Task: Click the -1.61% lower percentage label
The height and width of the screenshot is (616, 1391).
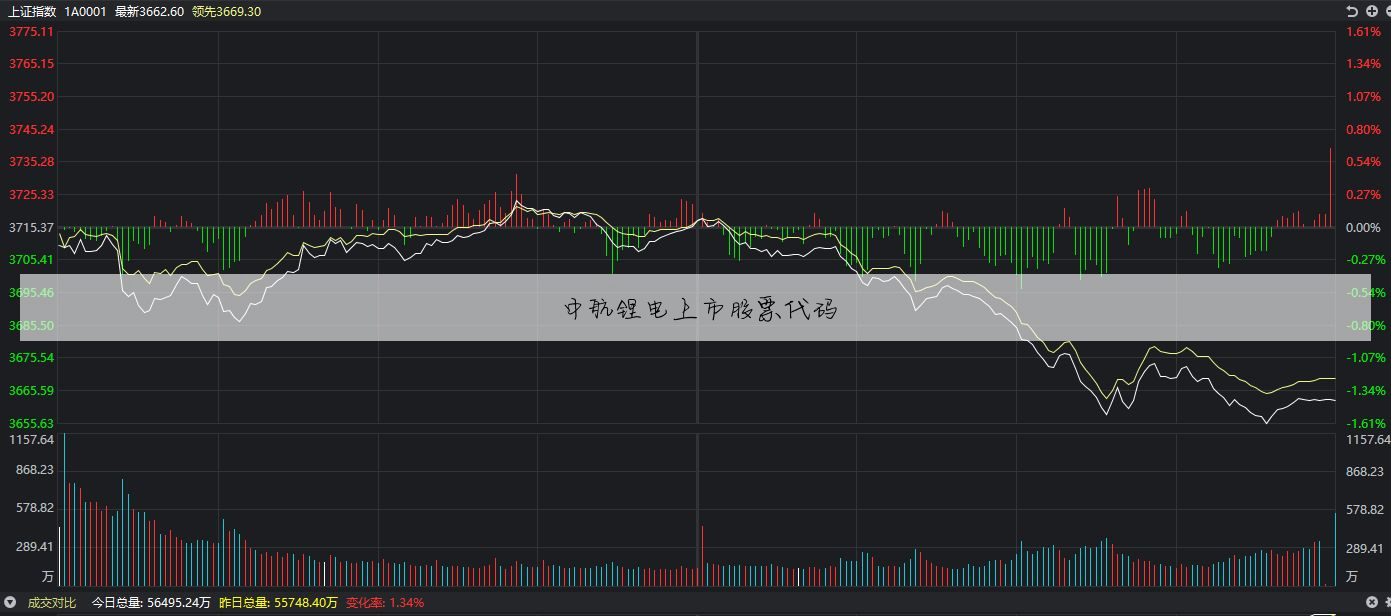Action: click(x=1365, y=424)
